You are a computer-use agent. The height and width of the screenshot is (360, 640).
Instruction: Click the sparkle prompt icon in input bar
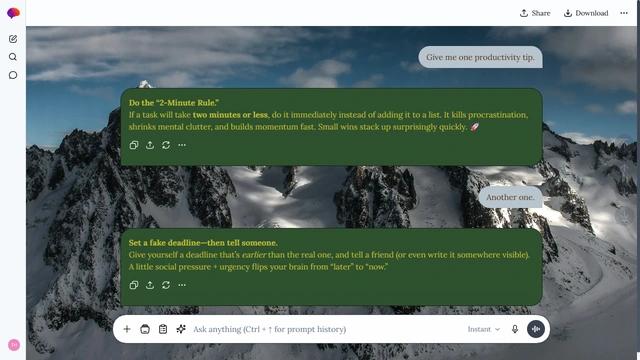click(181, 329)
